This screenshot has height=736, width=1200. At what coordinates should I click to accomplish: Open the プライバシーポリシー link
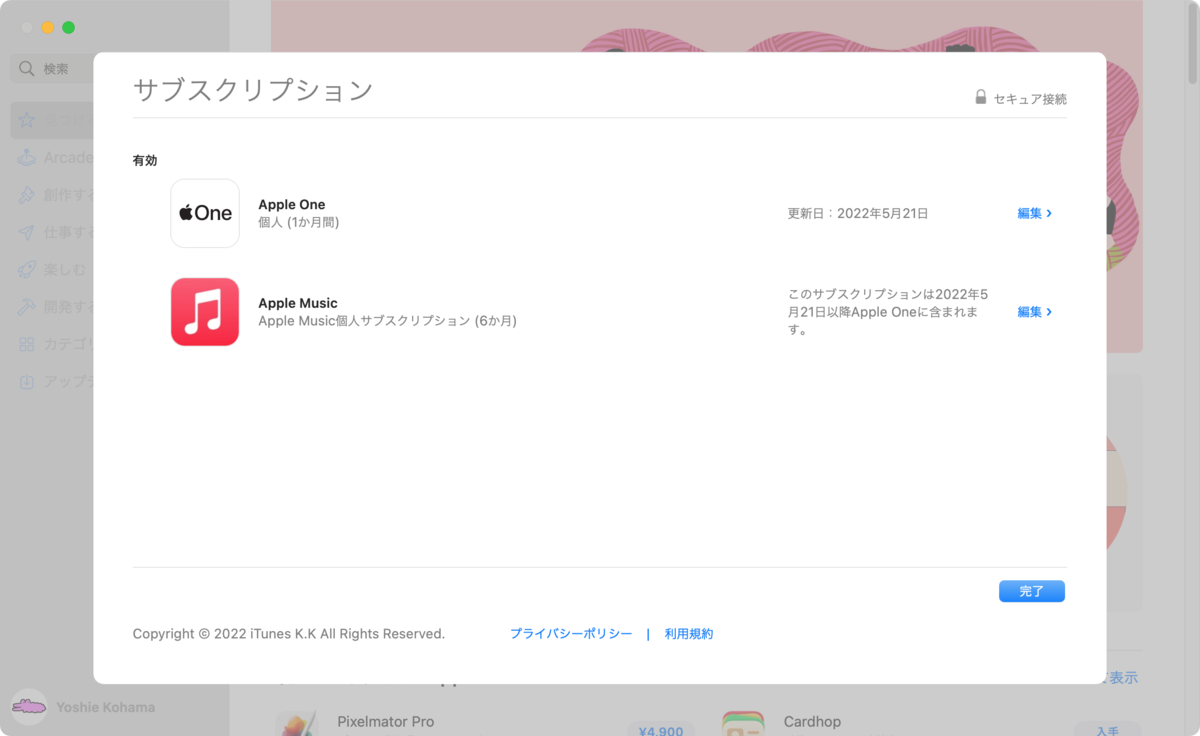571,634
